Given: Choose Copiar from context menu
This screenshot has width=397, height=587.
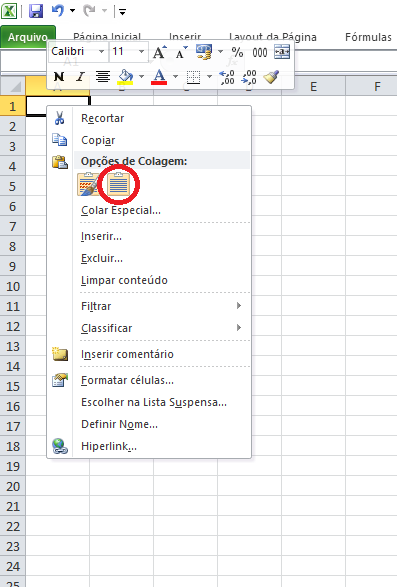Looking at the screenshot, I should coord(149,140).
